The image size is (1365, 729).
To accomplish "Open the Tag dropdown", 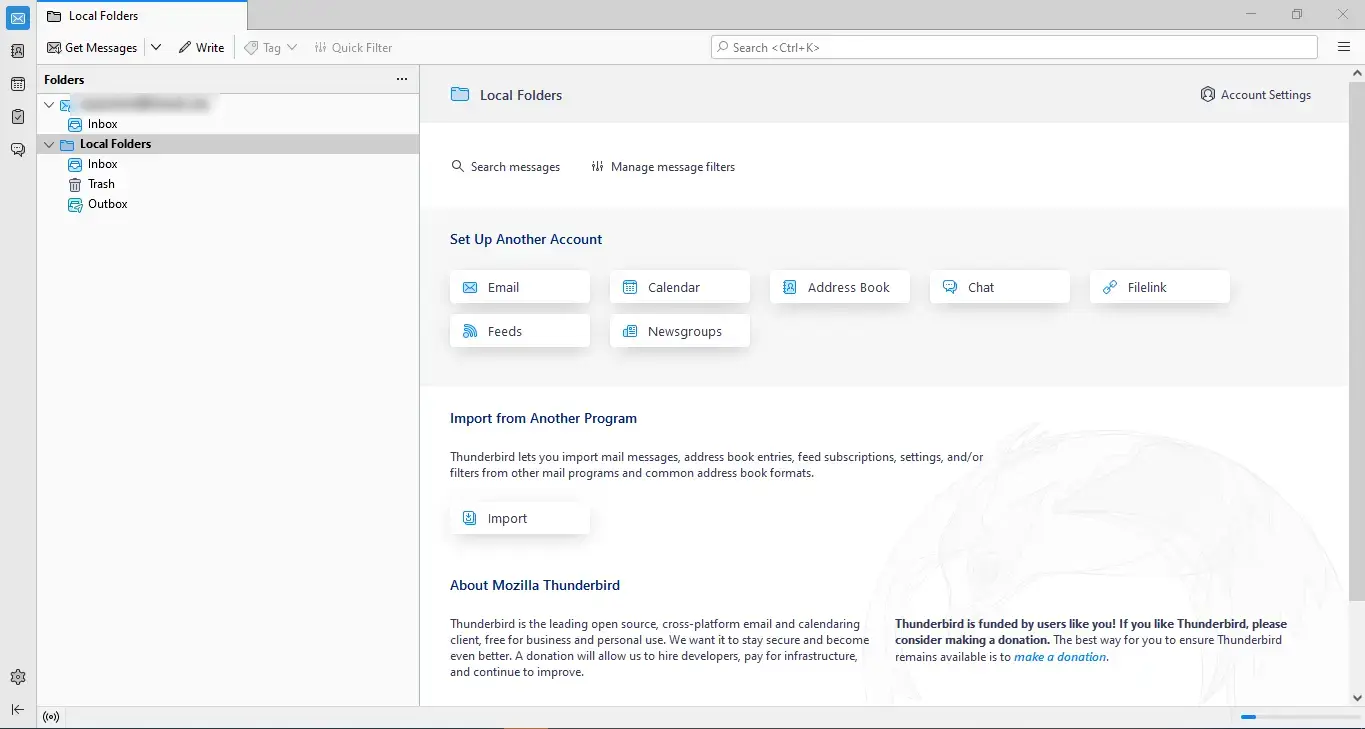I will click(271, 47).
